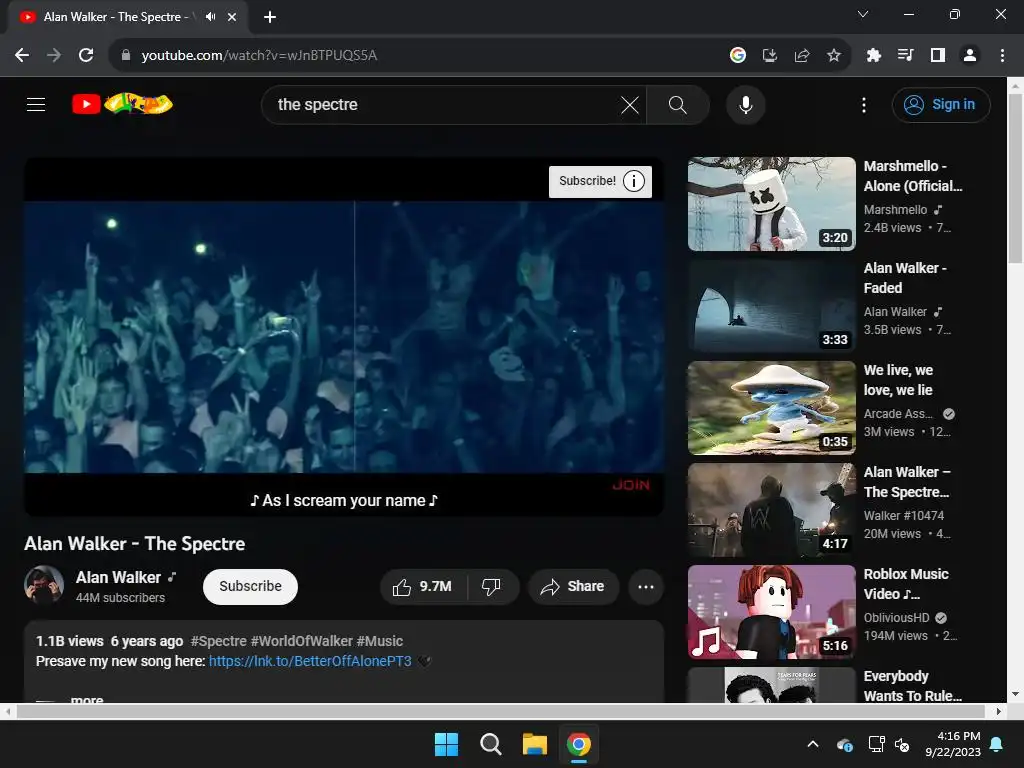Open Alan Walker Faded thumbnail
This screenshot has height=768, width=1024.
coord(771,306)
